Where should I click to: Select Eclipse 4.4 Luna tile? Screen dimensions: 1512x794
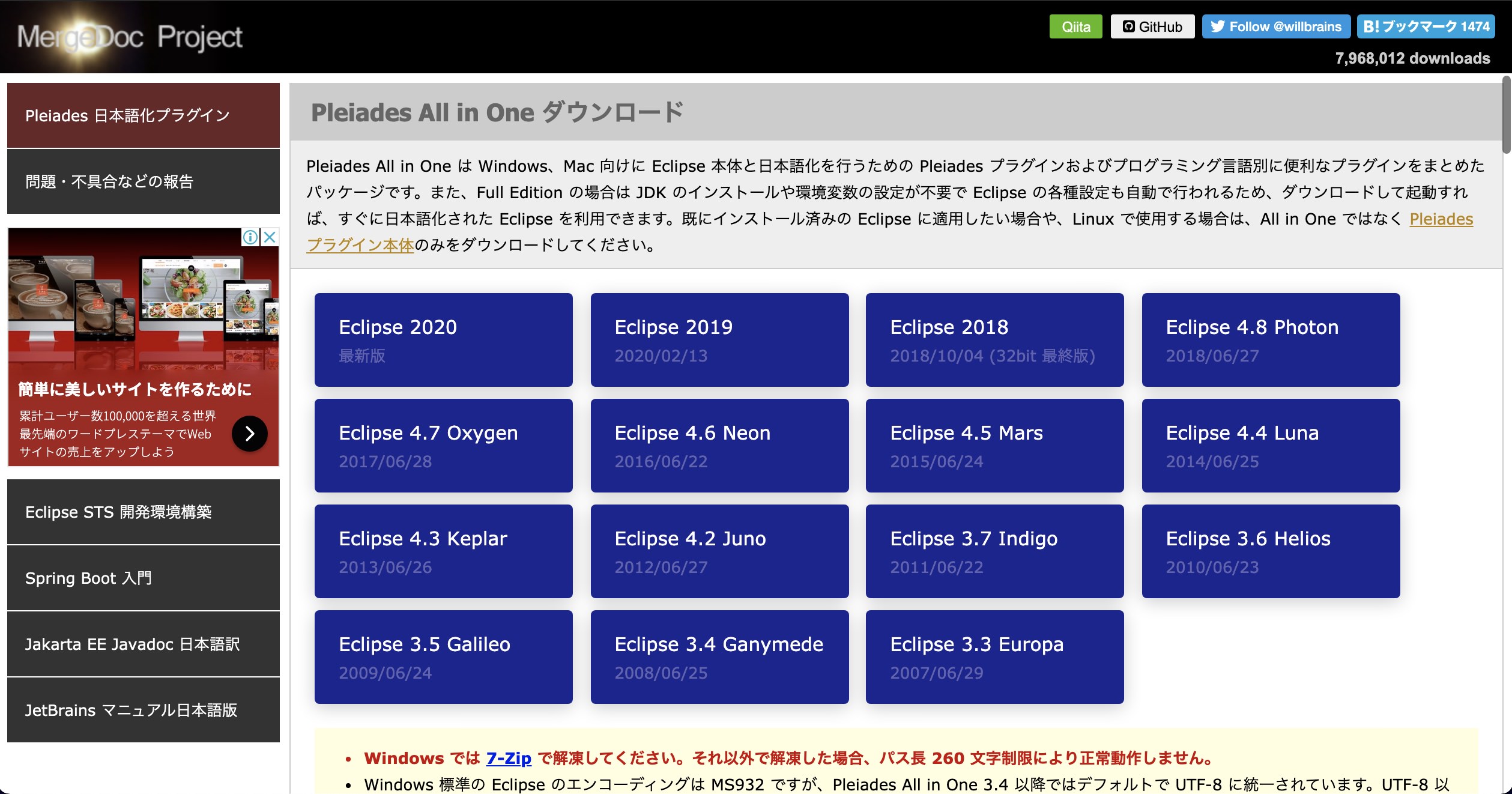(1271, 446)
